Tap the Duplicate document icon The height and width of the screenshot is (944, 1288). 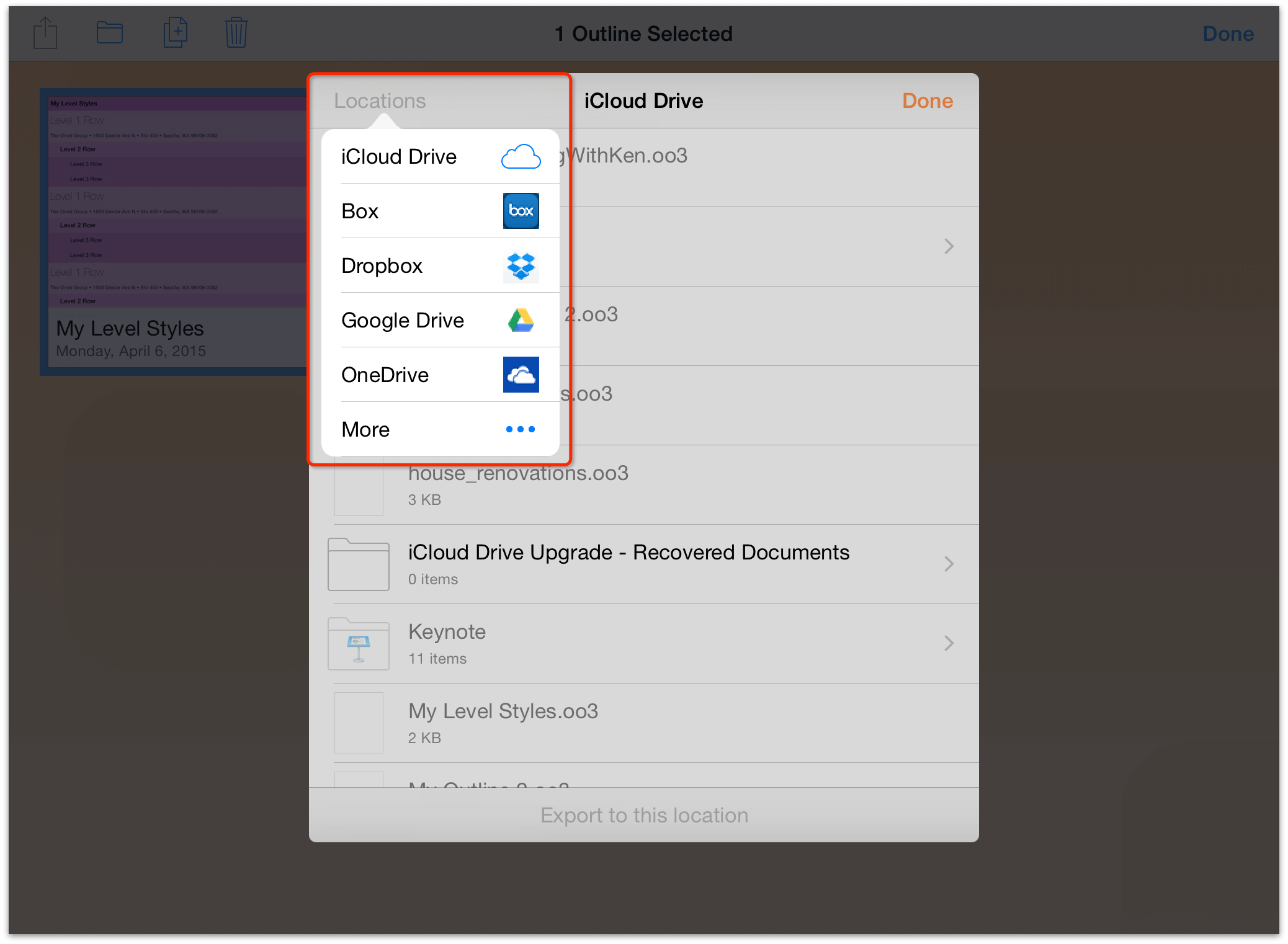click(176, 32)
